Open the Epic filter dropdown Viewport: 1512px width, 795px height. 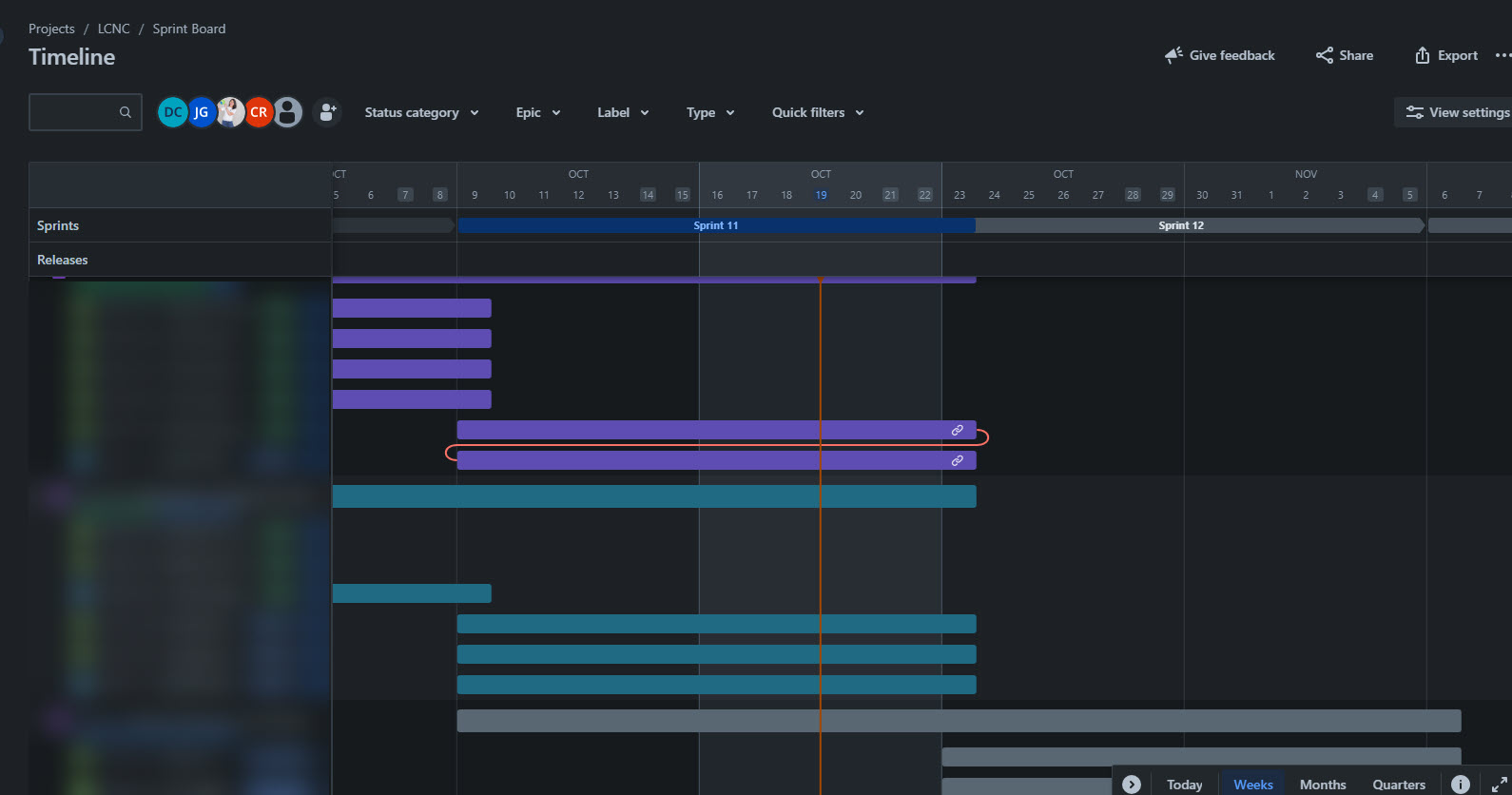tap(538, 112)
